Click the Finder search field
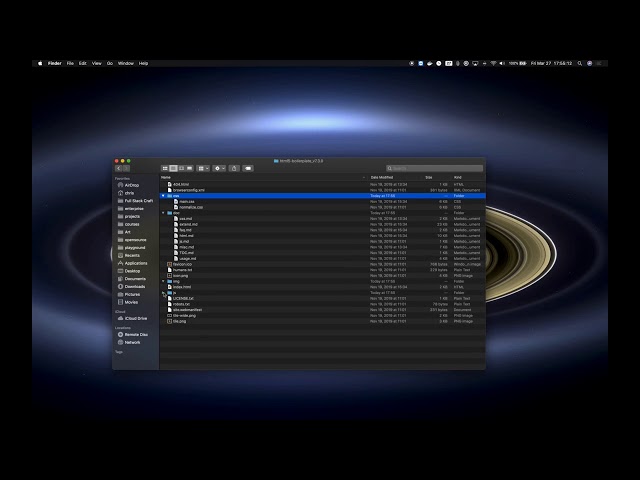The image size is (640, 480). (x=434, y=168)
